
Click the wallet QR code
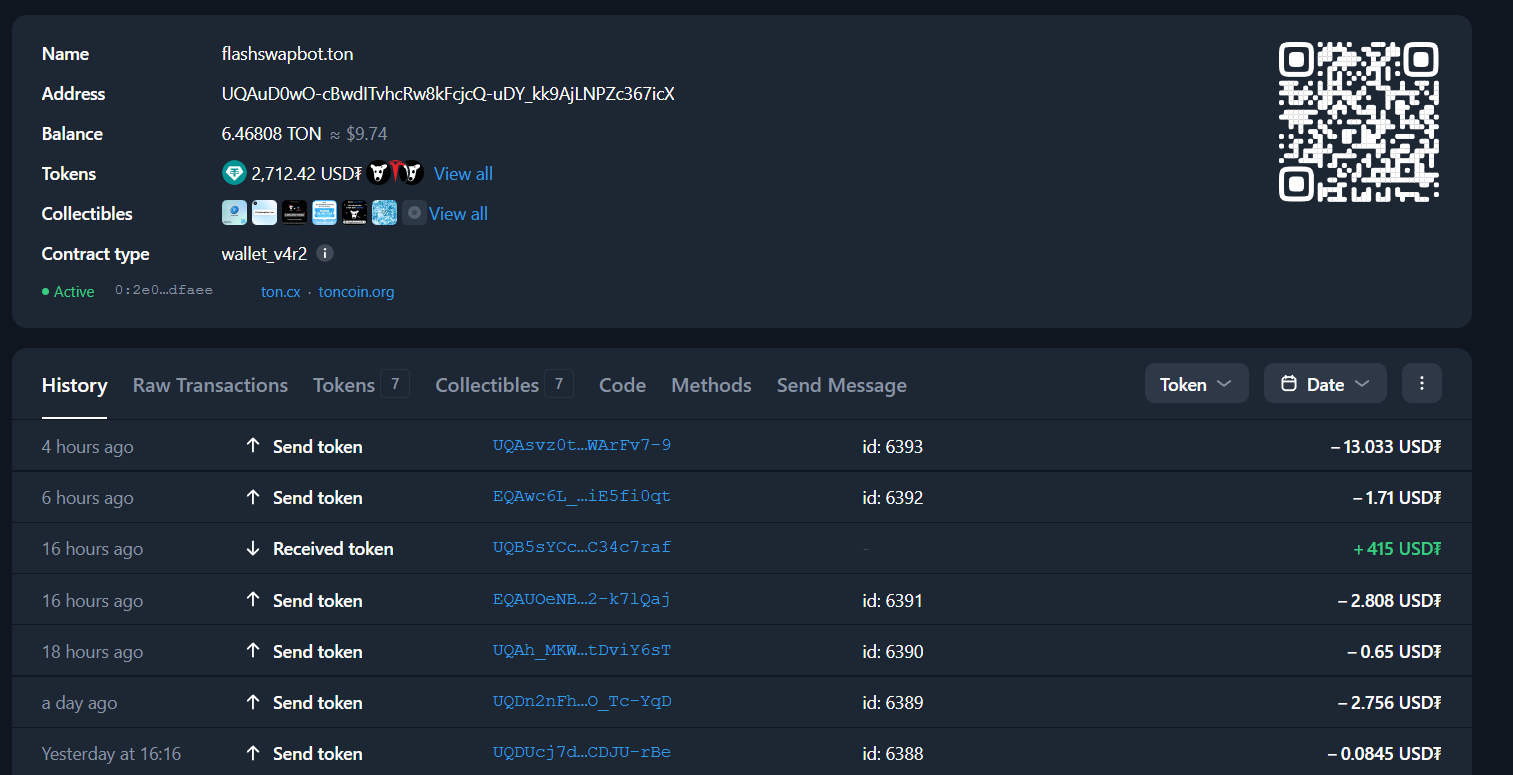pos(1358,122)
